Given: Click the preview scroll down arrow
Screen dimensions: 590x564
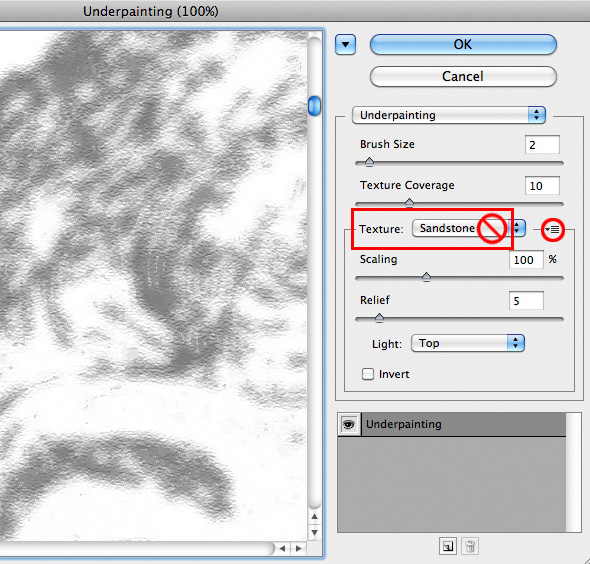Looking at the screenshot, I should pos(315,532).
